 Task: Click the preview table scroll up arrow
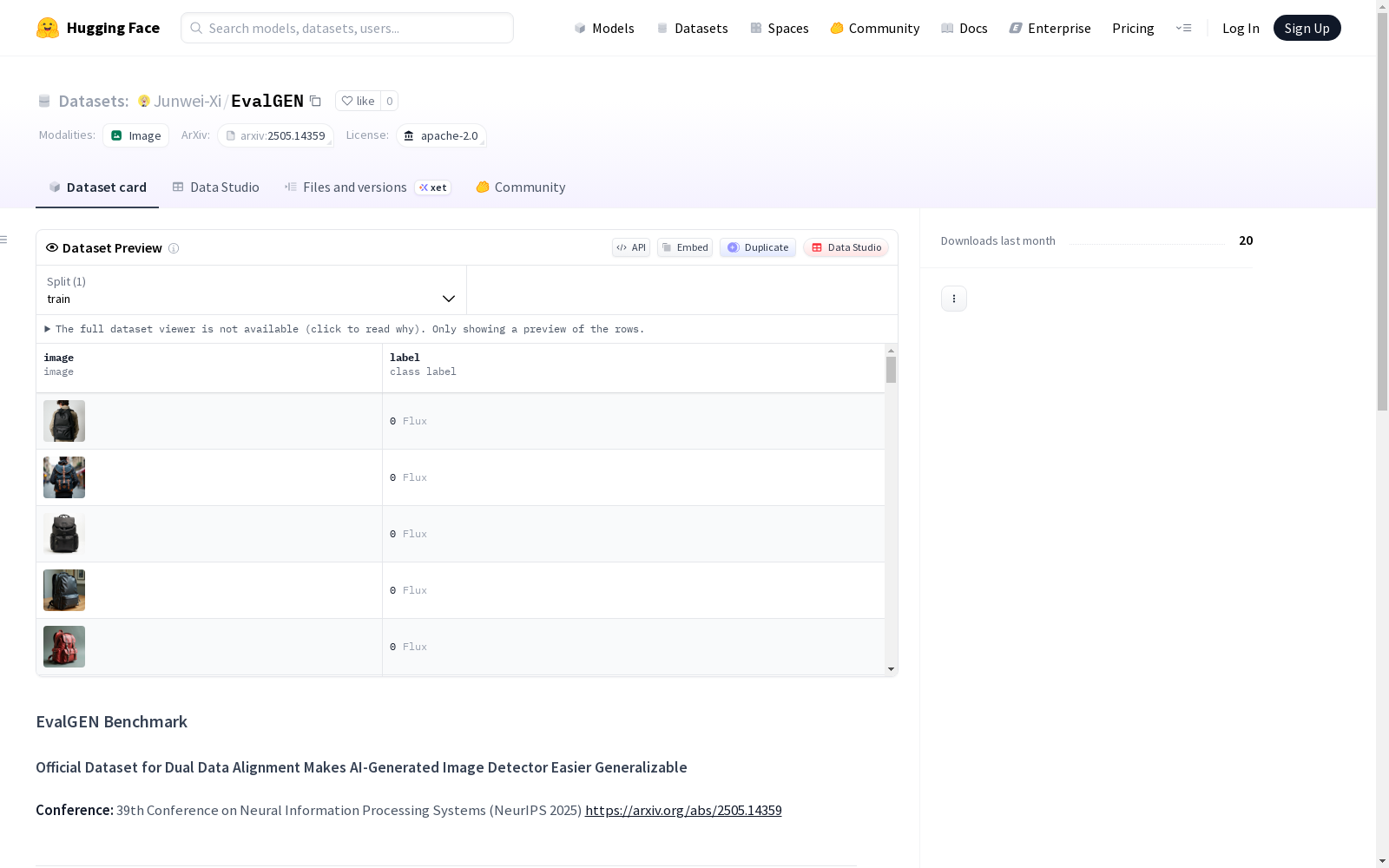click(x=891, y=351)
